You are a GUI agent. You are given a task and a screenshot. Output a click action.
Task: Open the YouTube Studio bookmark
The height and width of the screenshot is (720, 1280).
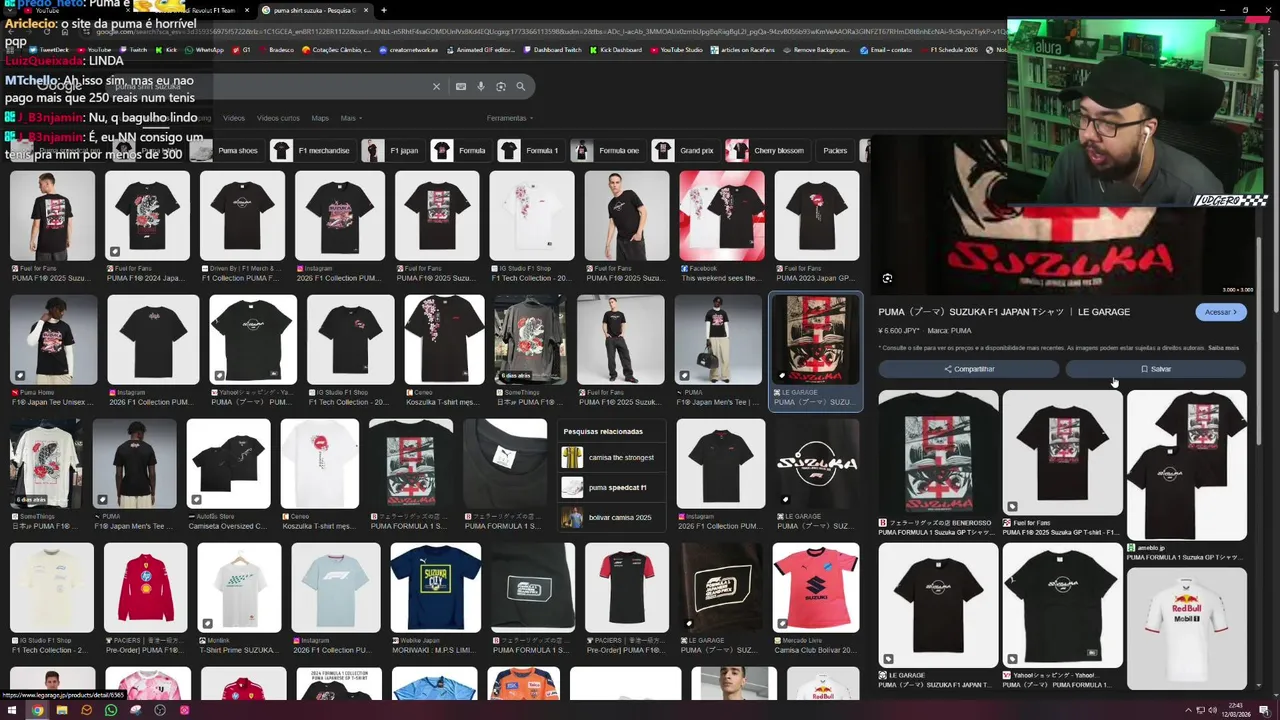pos(677,50)
